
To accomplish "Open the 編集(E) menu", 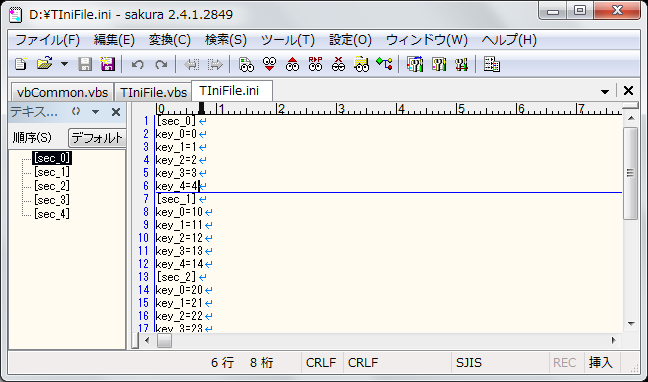I will 114,40.
